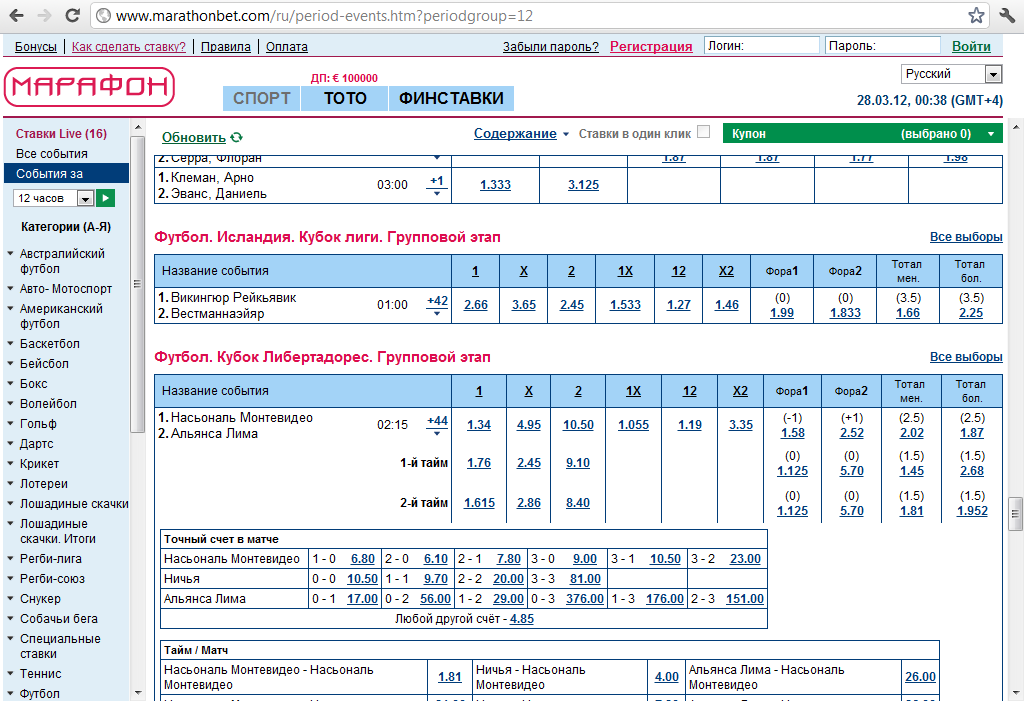Screen dimensions: 1024x701
Task: Open the Лошадиные скачки category
Action: (x=74, y=504)
